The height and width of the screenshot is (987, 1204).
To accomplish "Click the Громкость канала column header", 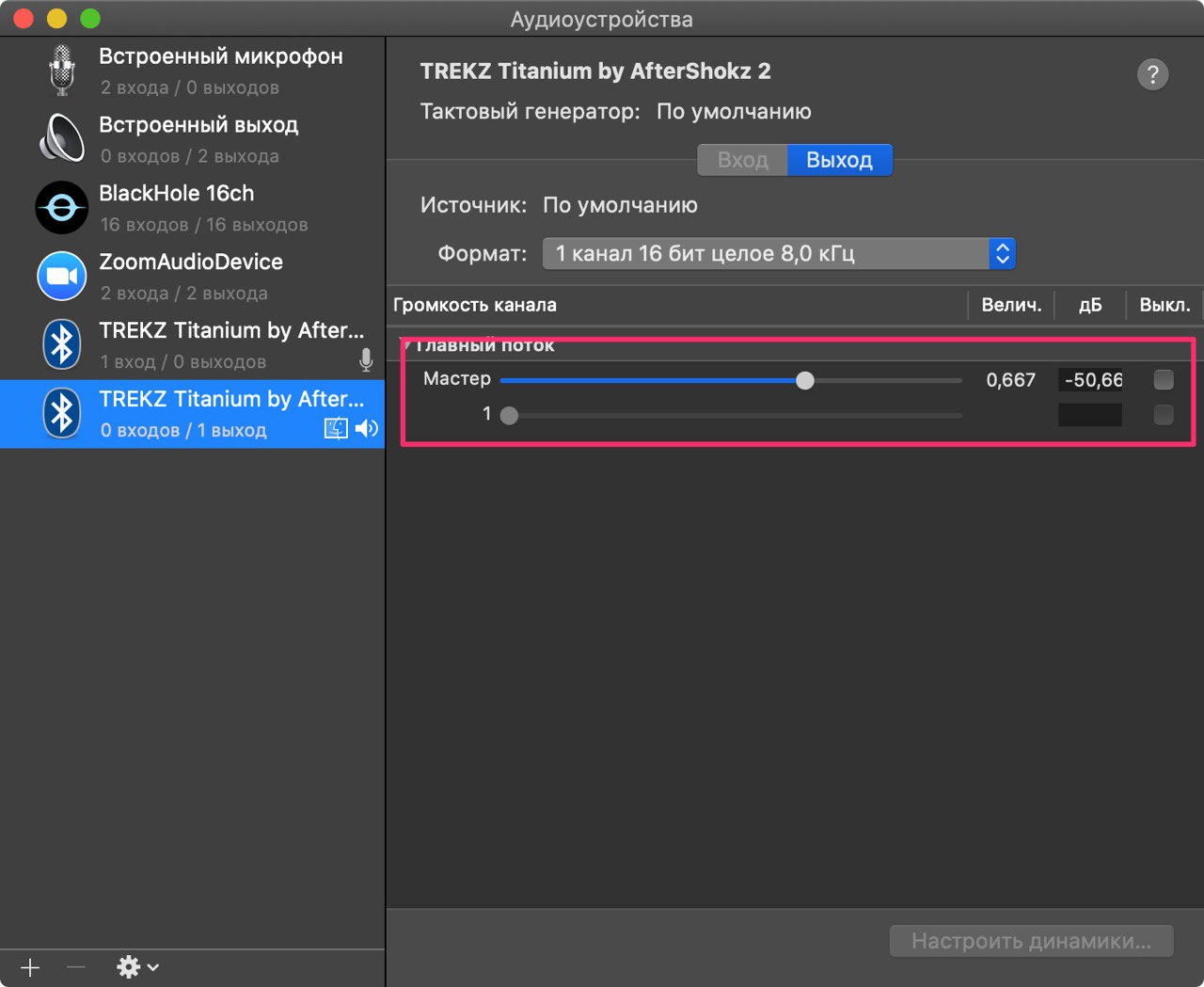I will (x=475, y=305).
